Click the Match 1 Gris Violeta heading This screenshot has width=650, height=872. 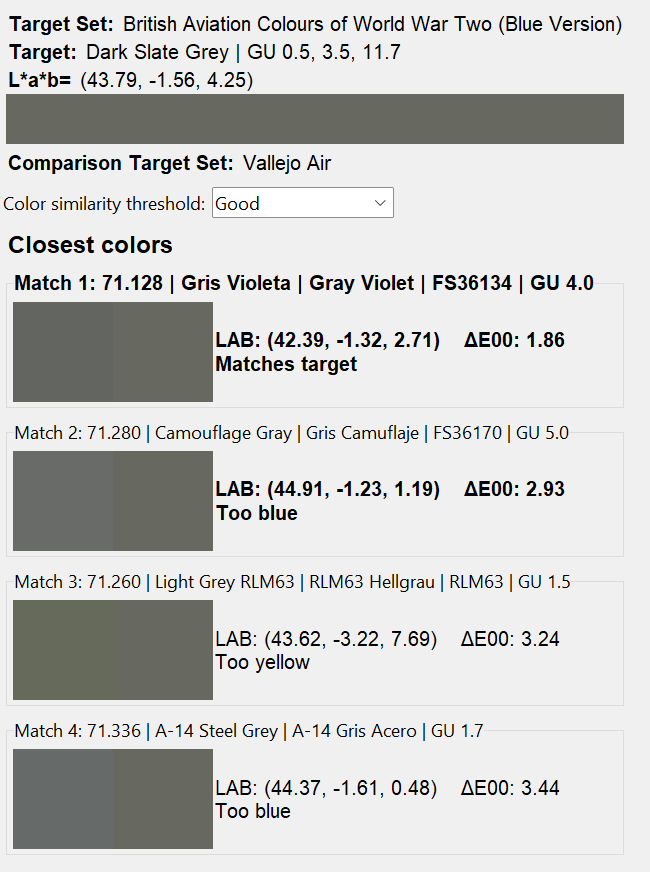(304, 283)
